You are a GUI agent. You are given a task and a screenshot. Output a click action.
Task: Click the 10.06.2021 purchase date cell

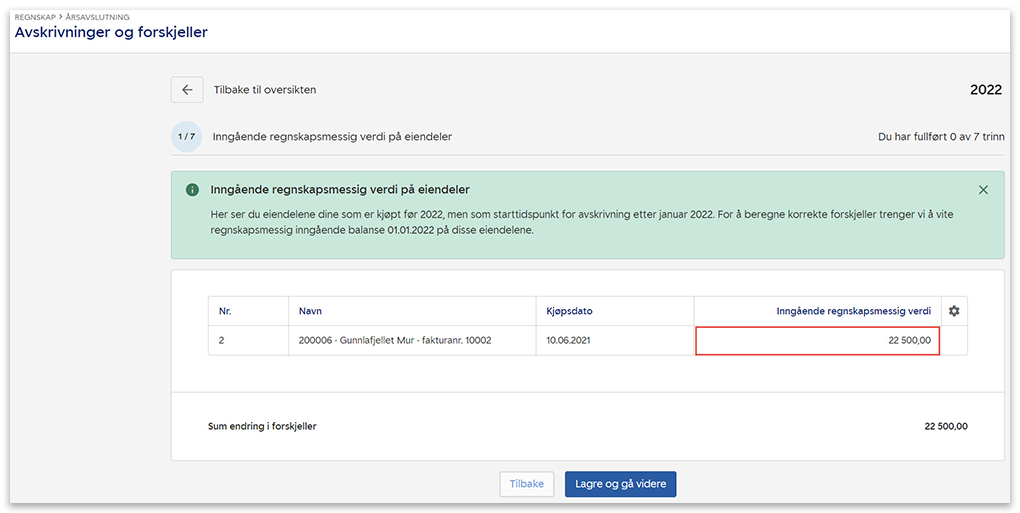point(569,341)
